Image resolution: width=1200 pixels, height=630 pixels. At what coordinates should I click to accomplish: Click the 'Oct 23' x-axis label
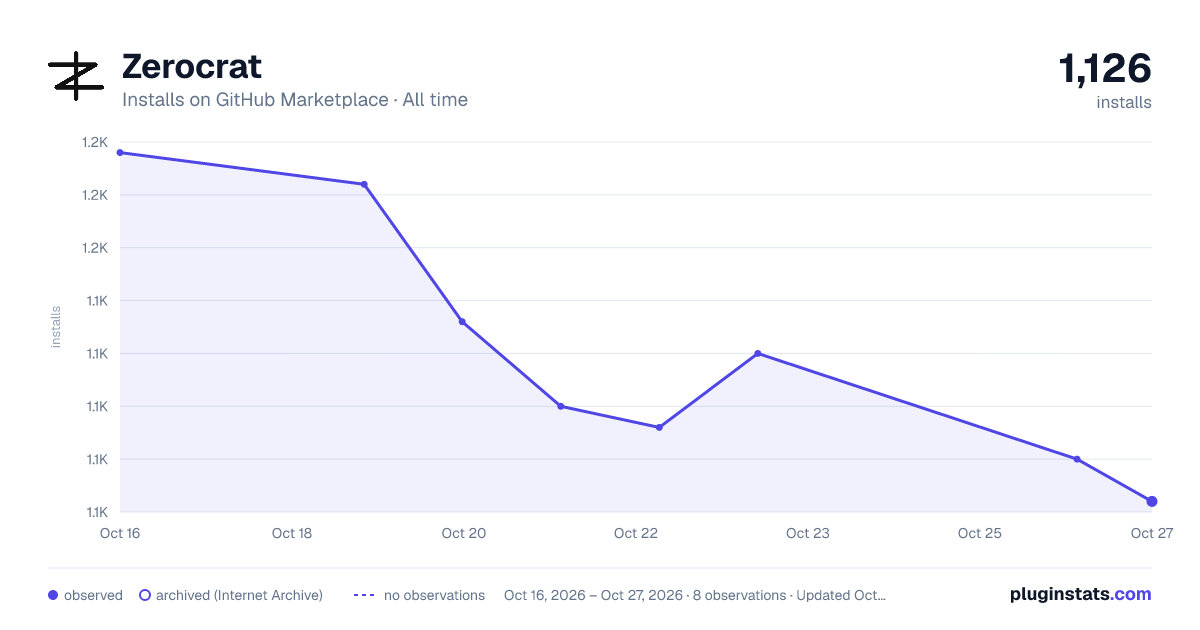[808, 533]
